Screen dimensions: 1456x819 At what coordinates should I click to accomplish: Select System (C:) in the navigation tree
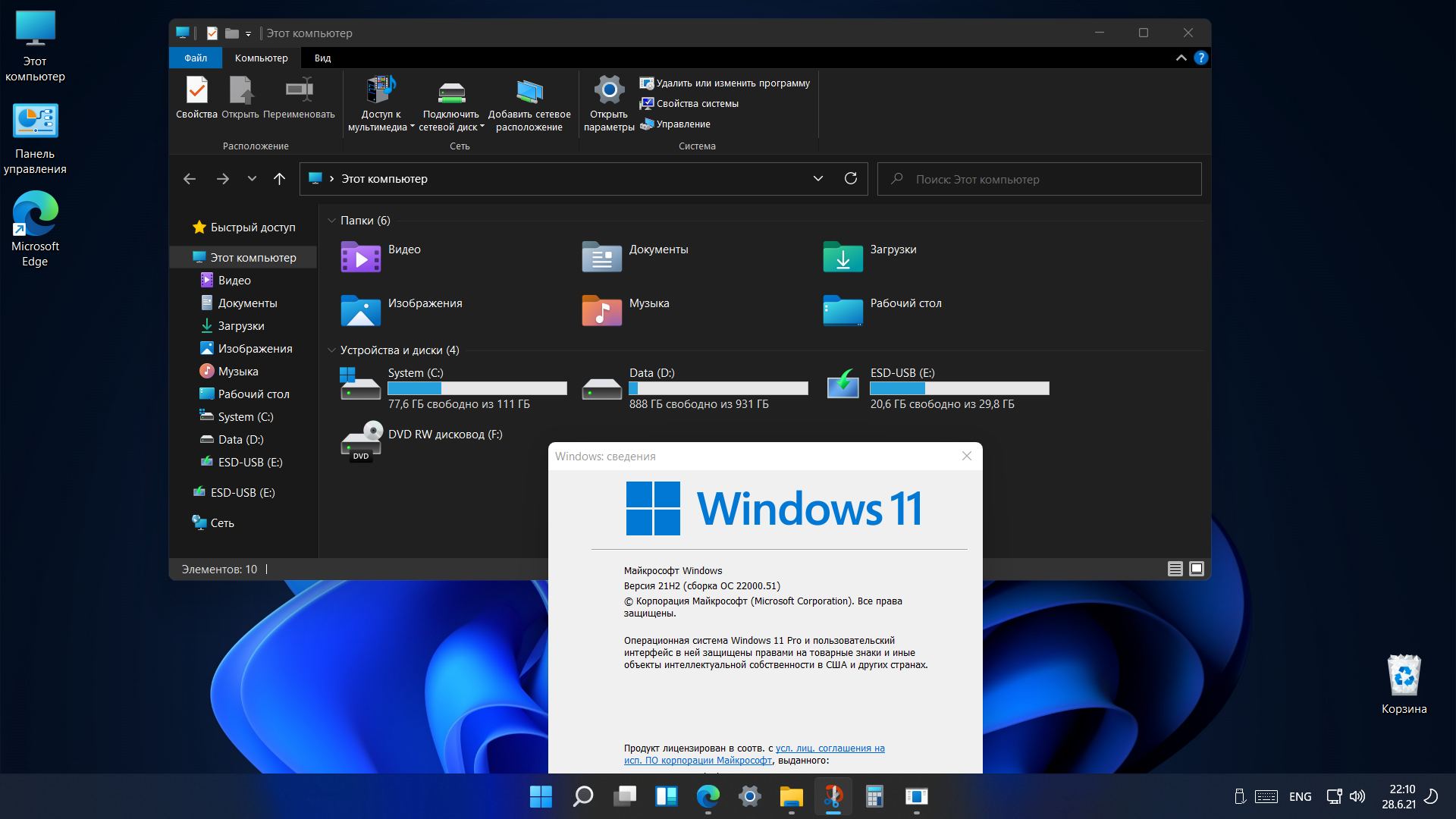click(237, 417)
